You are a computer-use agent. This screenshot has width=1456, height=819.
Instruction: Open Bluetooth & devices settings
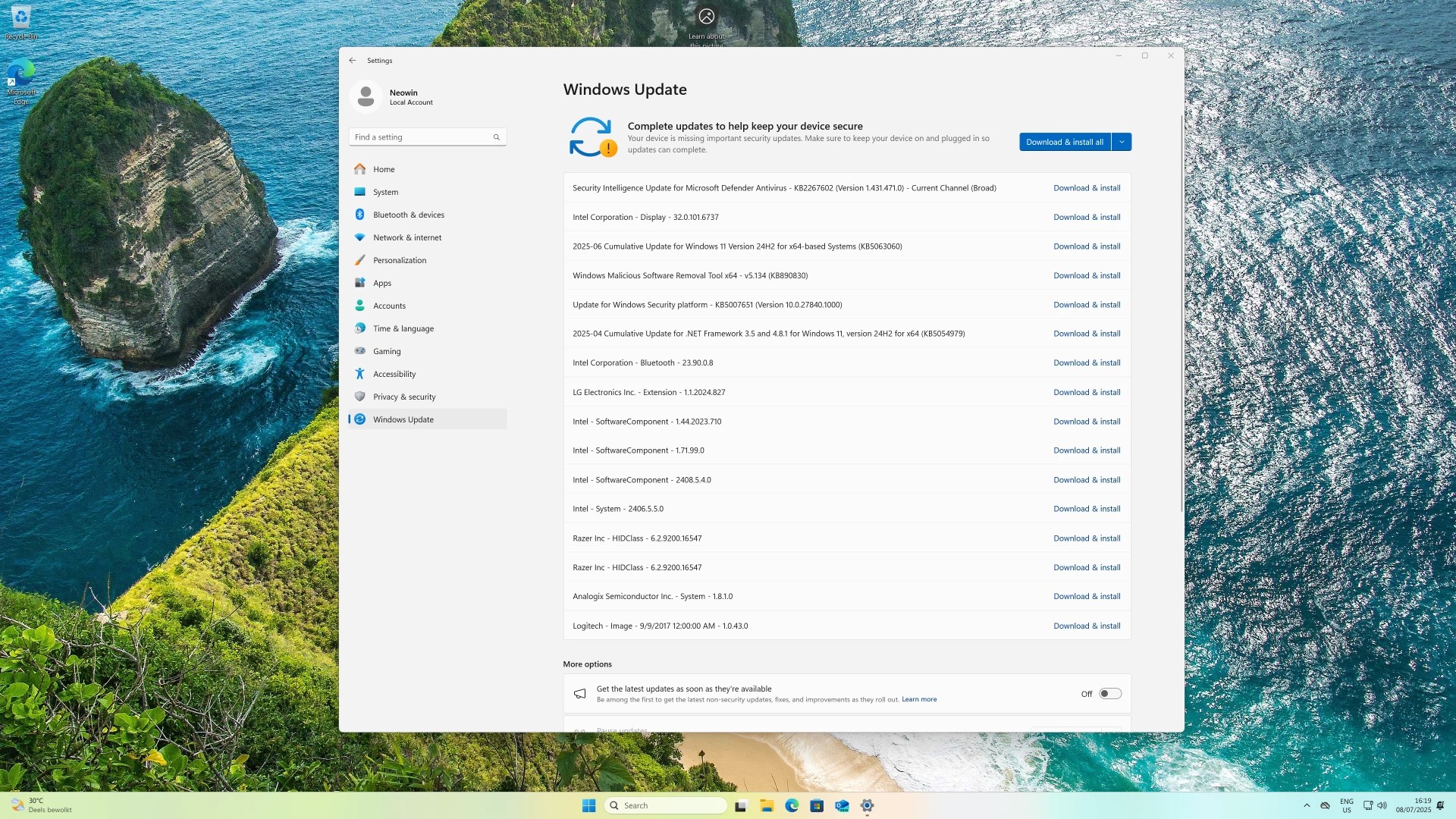[x=408, y=215]
